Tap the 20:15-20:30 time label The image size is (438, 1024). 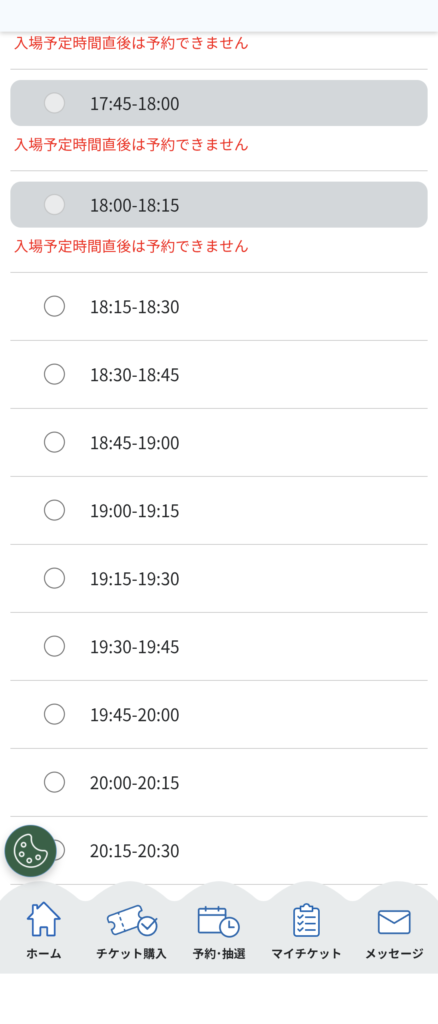click(134, 851)
